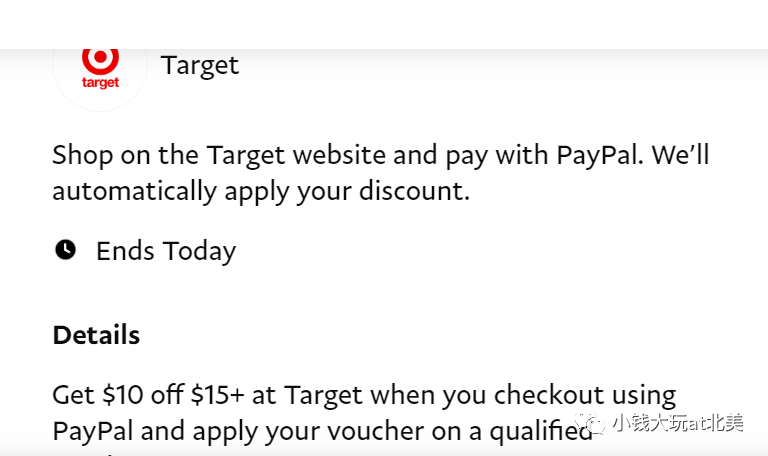Click the white header bar at top
The image size is (768, 456).
(384, 24)
